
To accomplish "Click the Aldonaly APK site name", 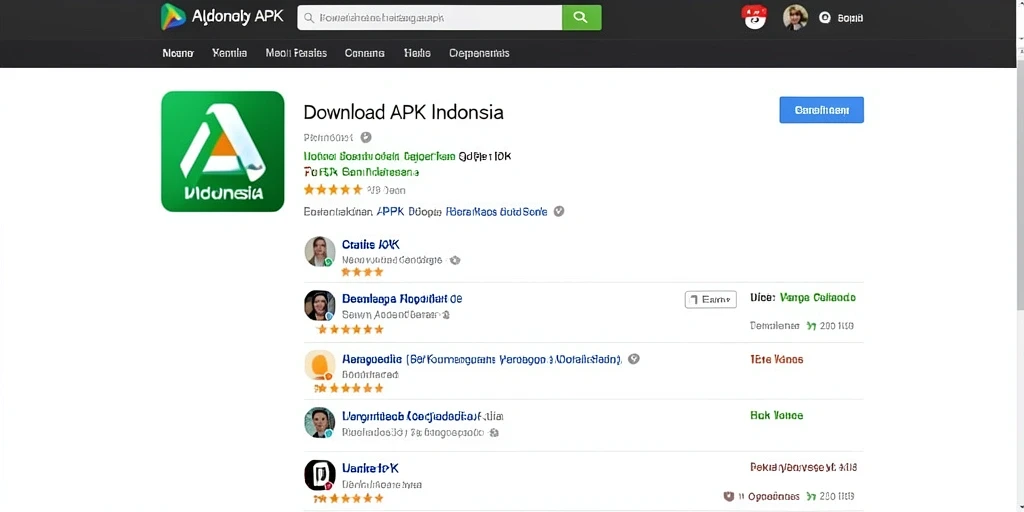I will (238, 16).
